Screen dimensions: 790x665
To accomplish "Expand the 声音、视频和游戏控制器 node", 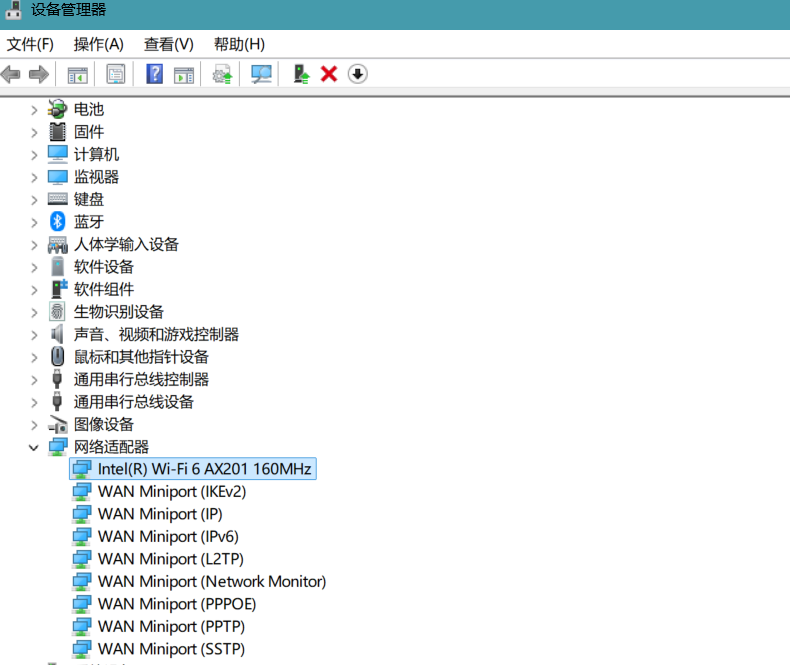I will [x=34, y=334].
